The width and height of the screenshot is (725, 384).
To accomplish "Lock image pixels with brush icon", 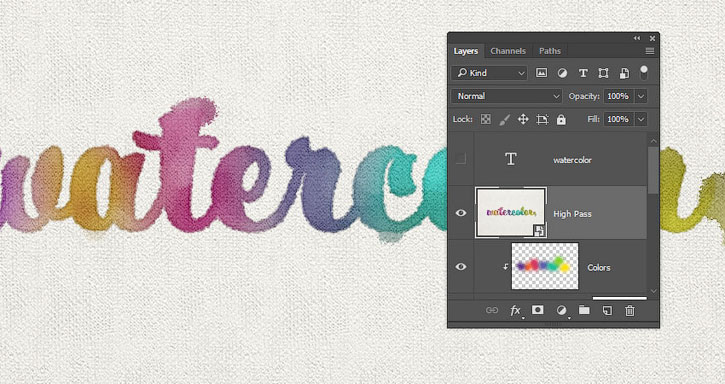I will pos(504,119).
